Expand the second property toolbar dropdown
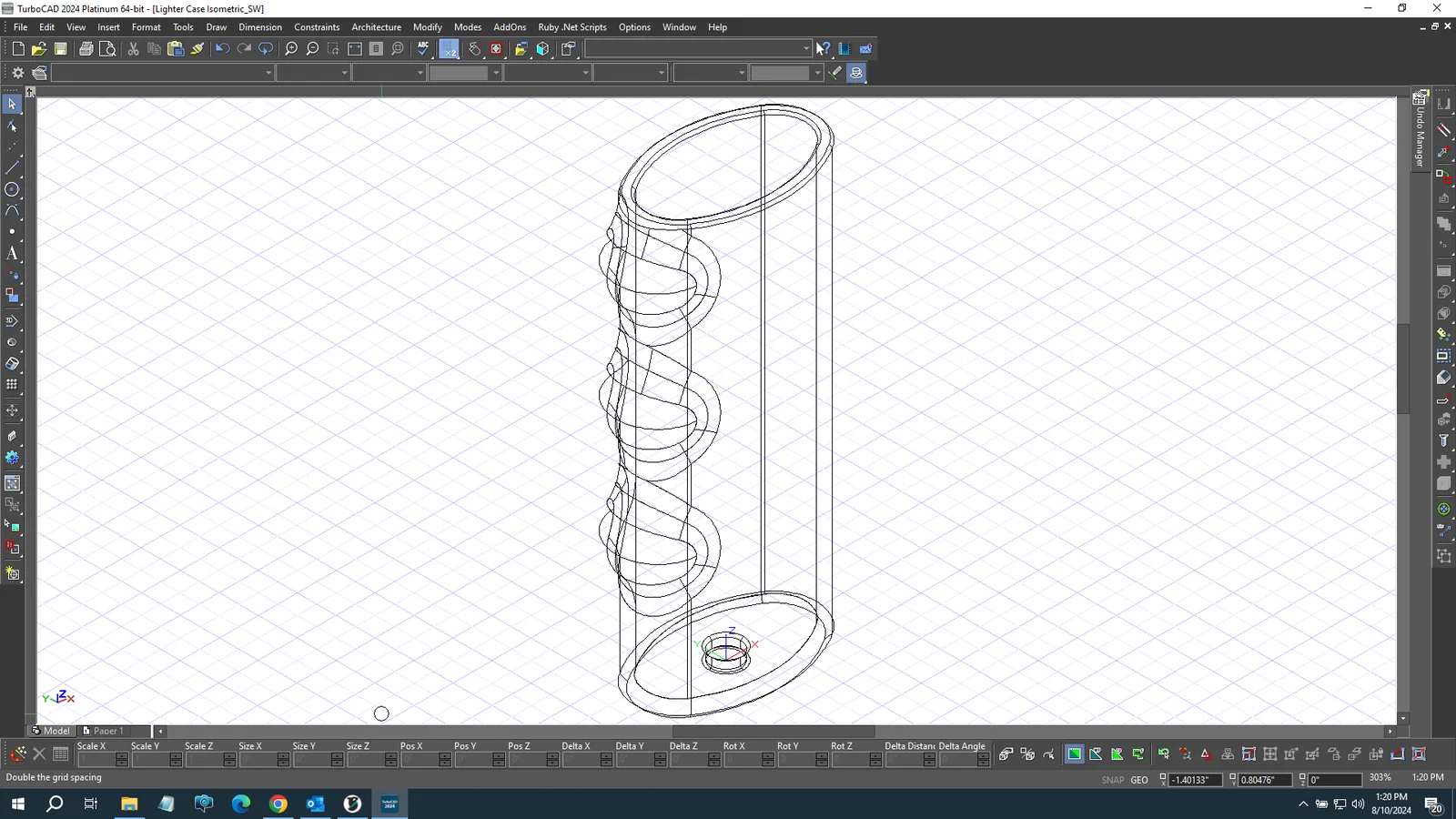 pyautogui.click(x=345, y=73)
